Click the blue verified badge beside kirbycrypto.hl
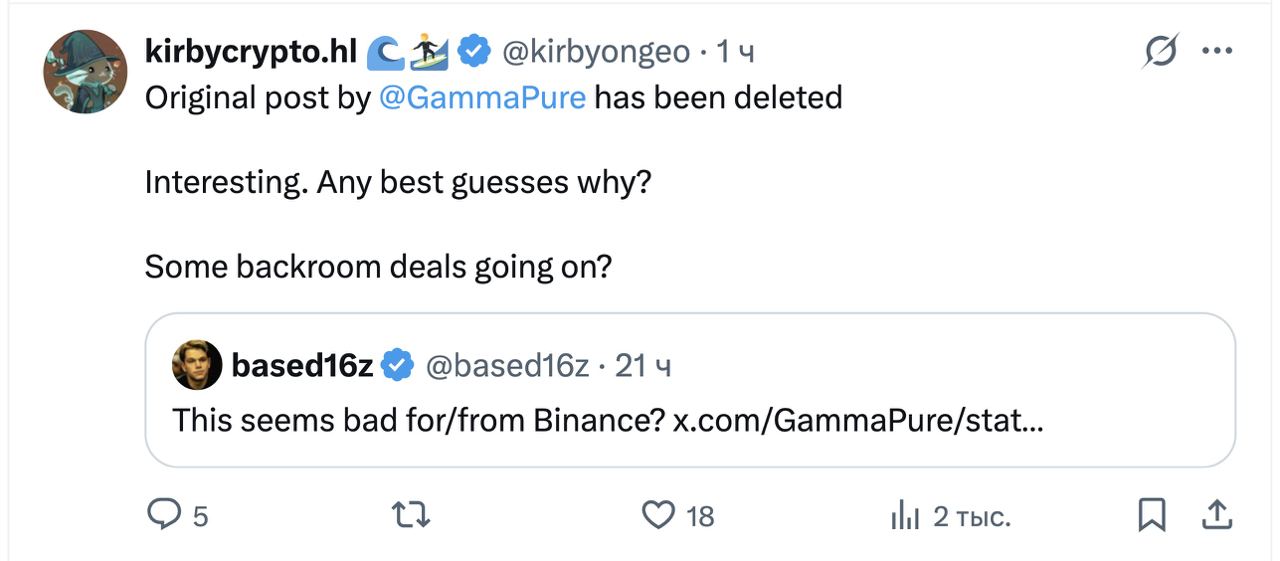Screen dimensions: 1280x561 473,51
